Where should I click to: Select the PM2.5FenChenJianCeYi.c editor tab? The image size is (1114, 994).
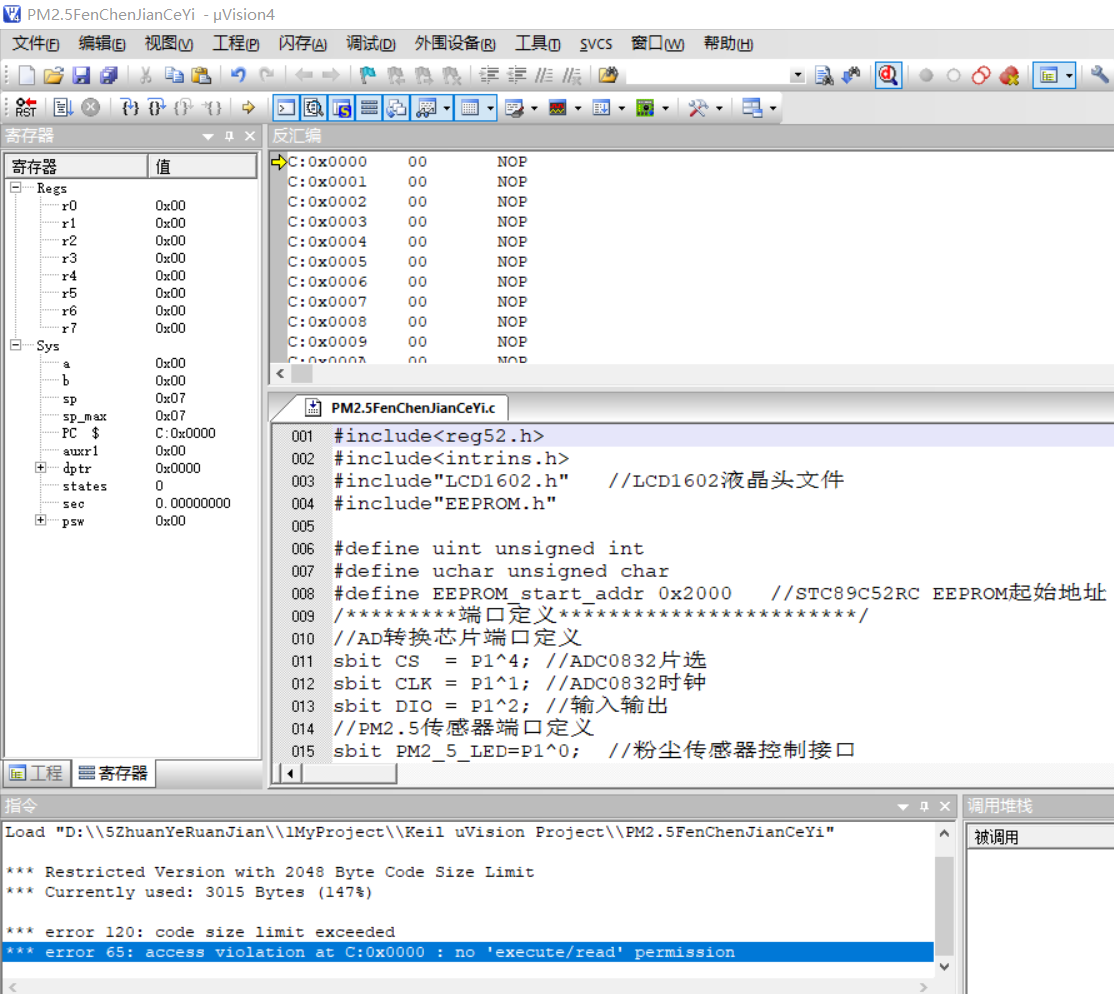(400, 408)
